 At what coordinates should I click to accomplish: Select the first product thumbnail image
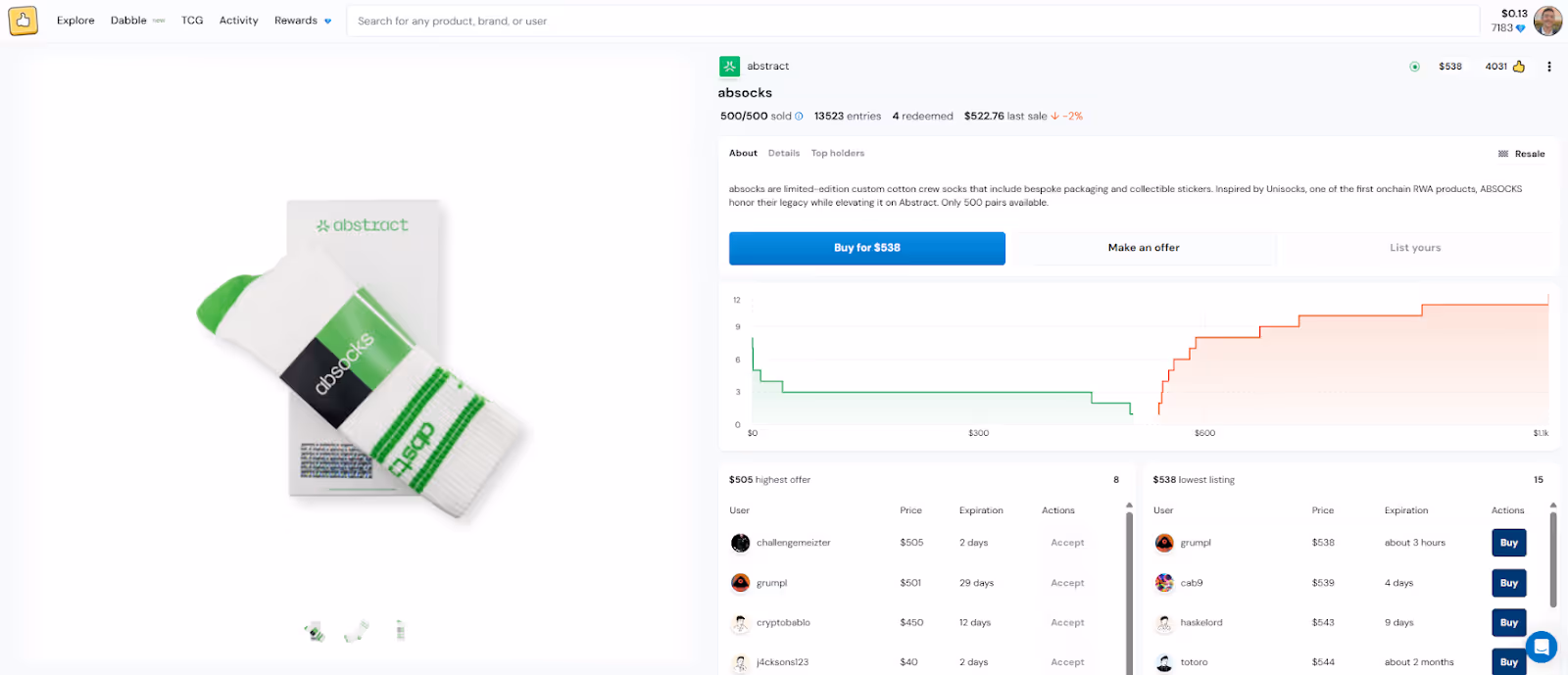pos(315,632)
